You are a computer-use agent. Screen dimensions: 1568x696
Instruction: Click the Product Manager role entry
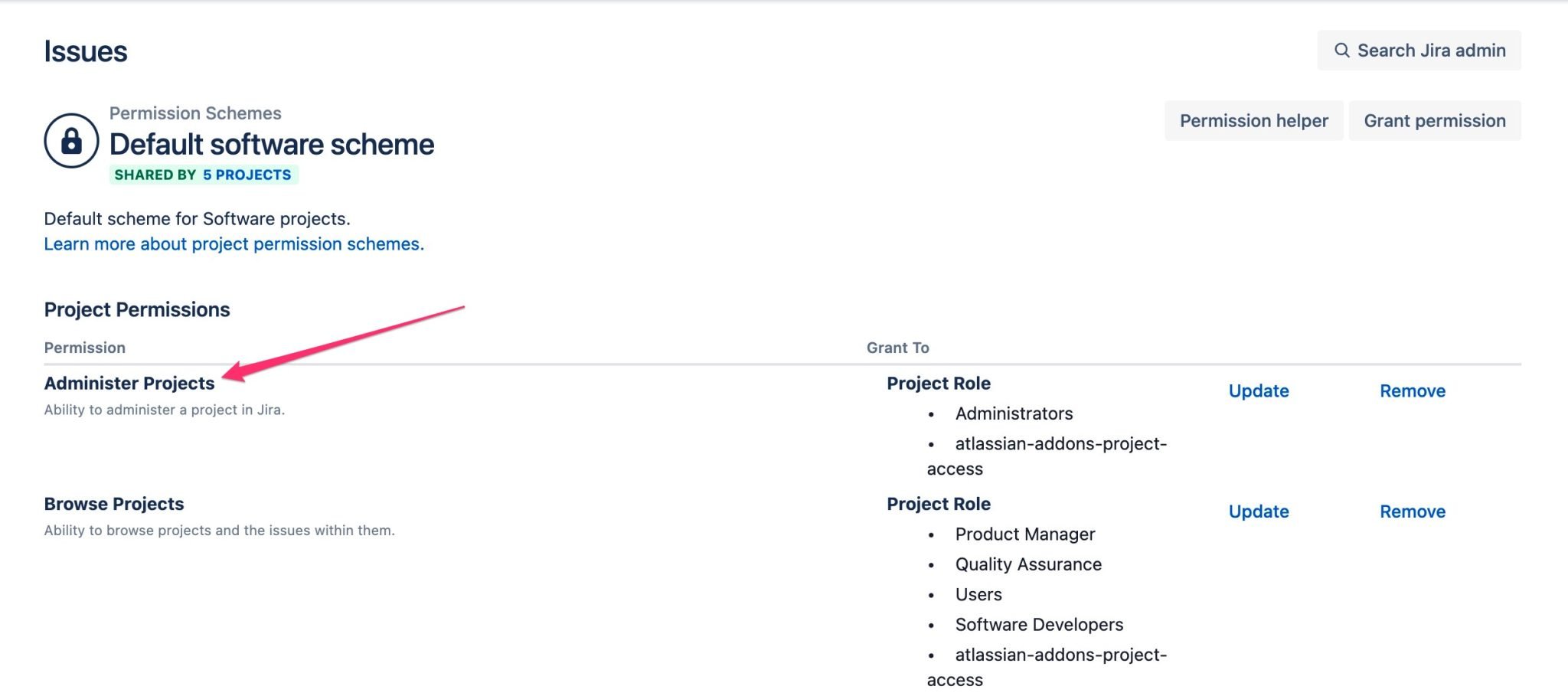coord(1025,534)
